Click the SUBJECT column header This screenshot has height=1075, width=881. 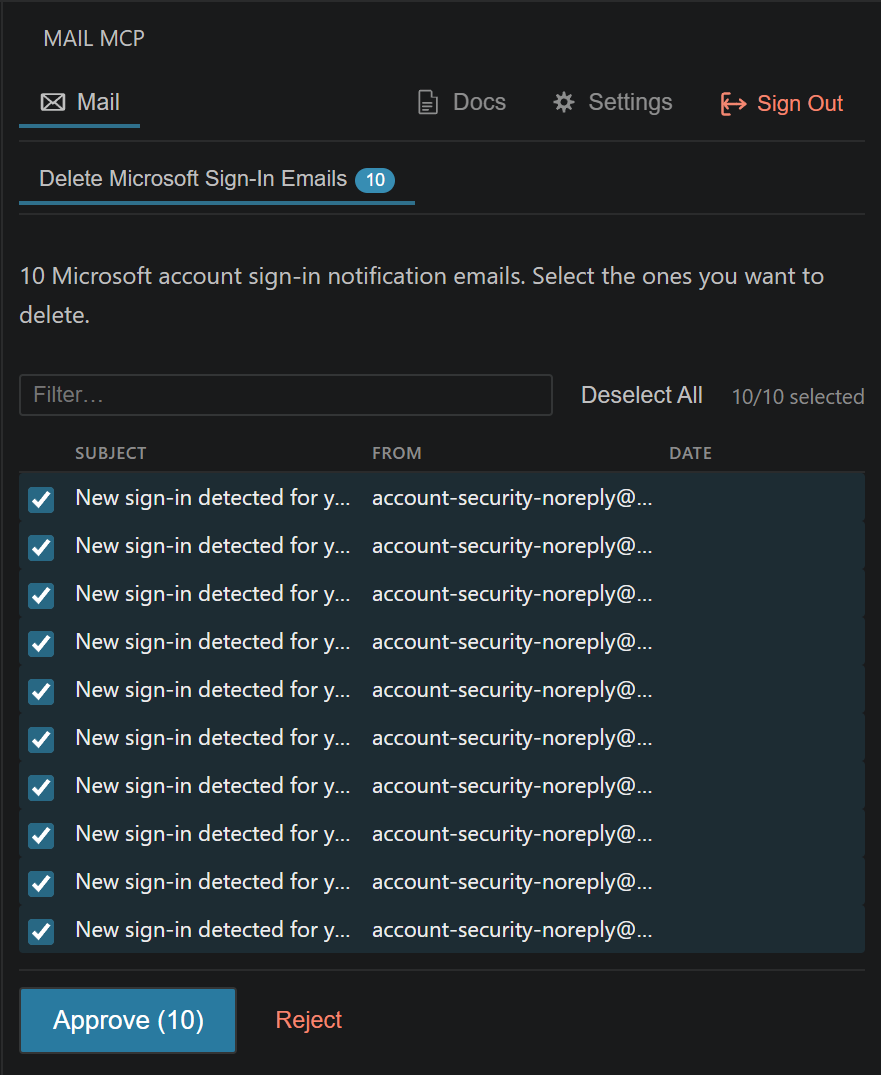(111, 453)
